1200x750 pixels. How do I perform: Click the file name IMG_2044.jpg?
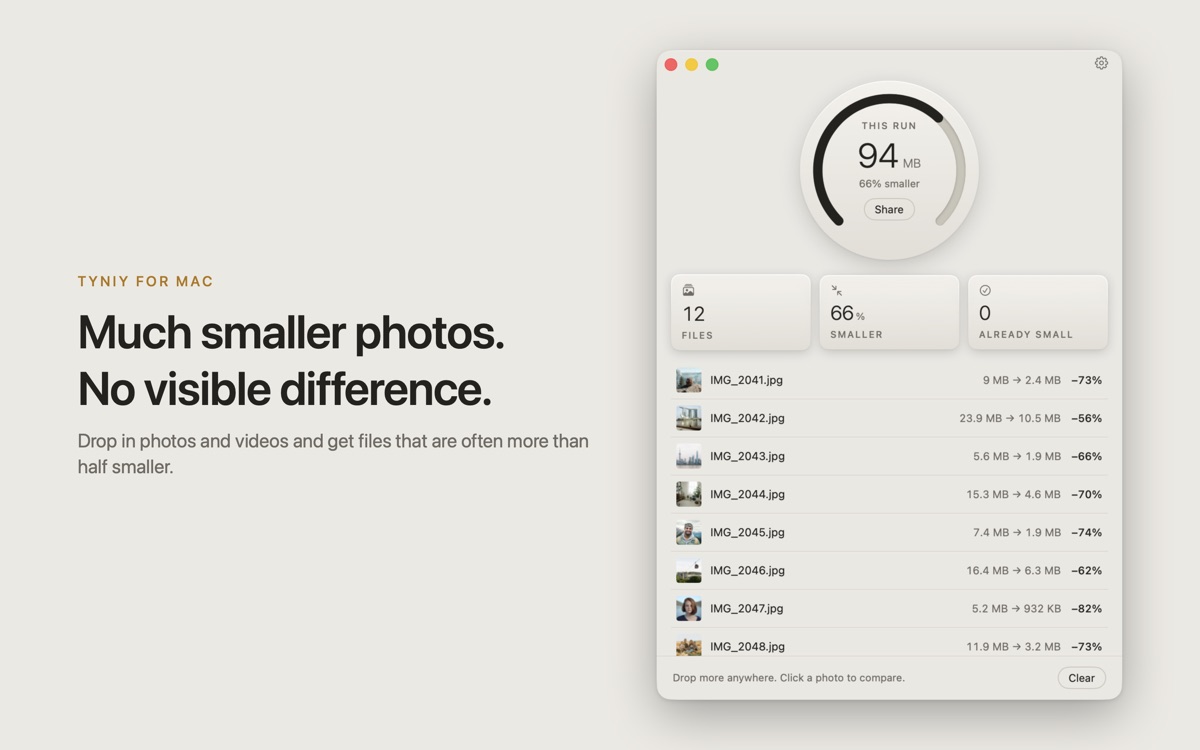click(747, 494)
